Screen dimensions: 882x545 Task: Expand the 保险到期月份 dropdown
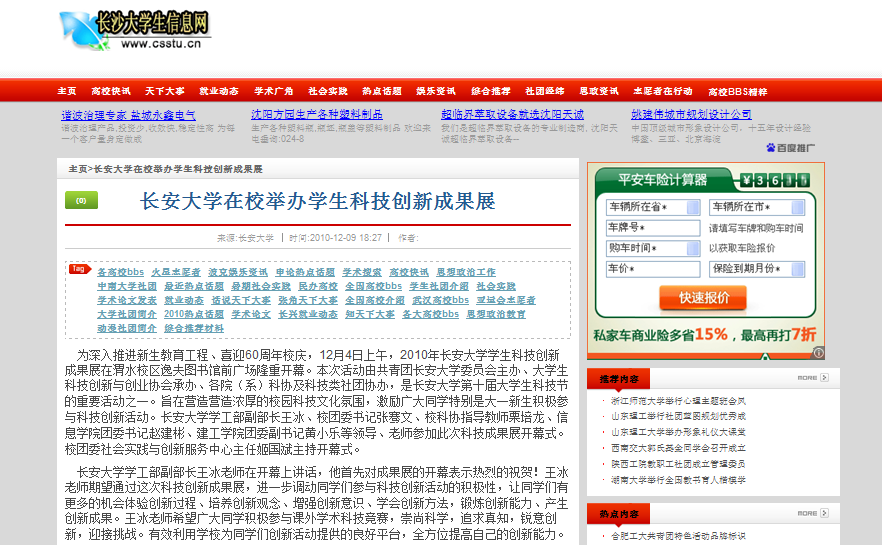coord(756,269)
